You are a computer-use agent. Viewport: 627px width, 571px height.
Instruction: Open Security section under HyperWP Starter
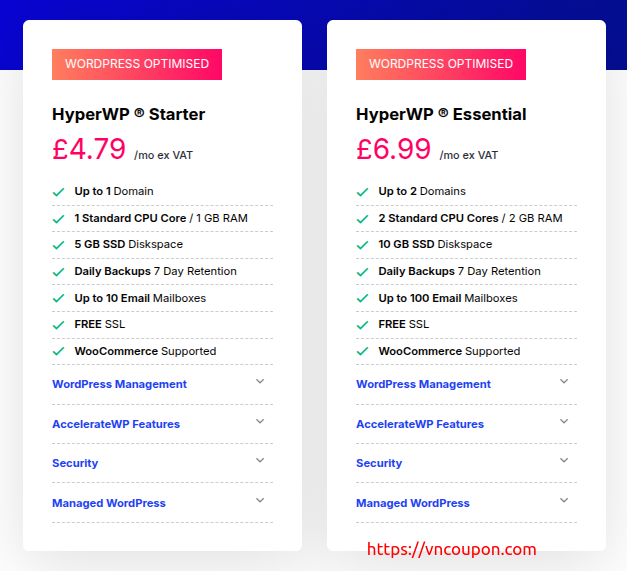pyautogui.click(x=75, y=463)
